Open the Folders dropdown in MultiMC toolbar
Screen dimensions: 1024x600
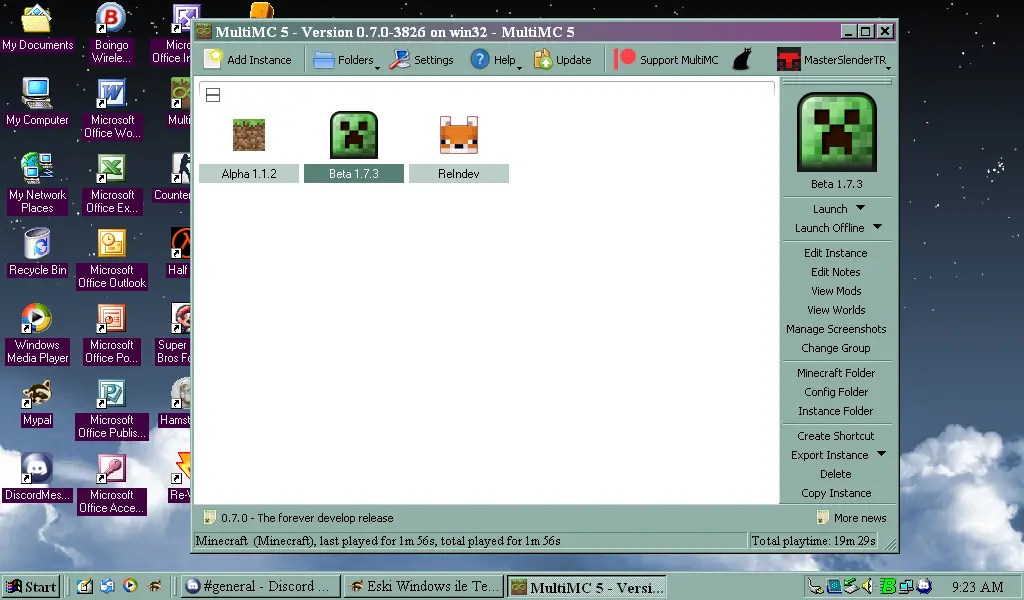pyautogui.click(x=346, y=59)
